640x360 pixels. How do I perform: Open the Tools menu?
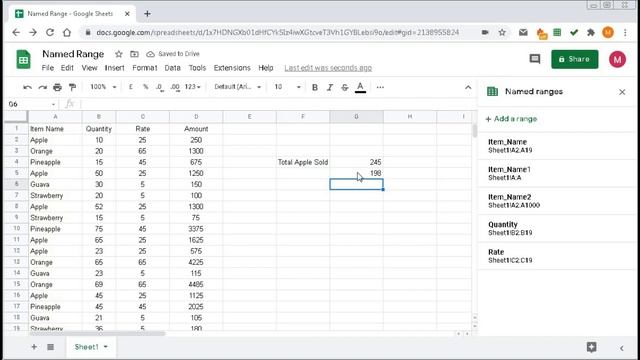pos(197,68)
